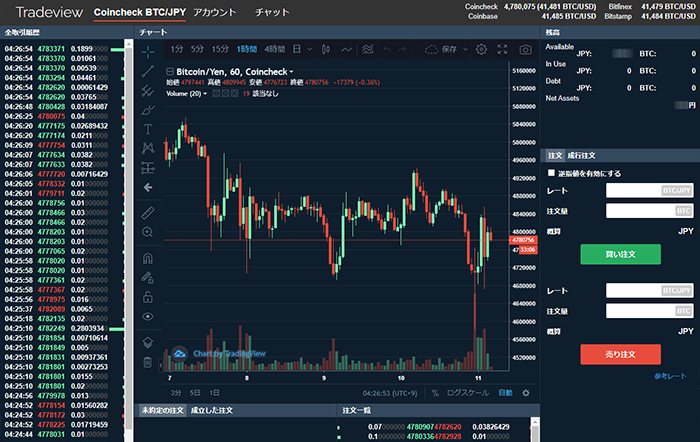The height and width of the screenshot is (442, 700).
Task: Toggle 自動 auto scale
Action: click(x=505, y=393)
